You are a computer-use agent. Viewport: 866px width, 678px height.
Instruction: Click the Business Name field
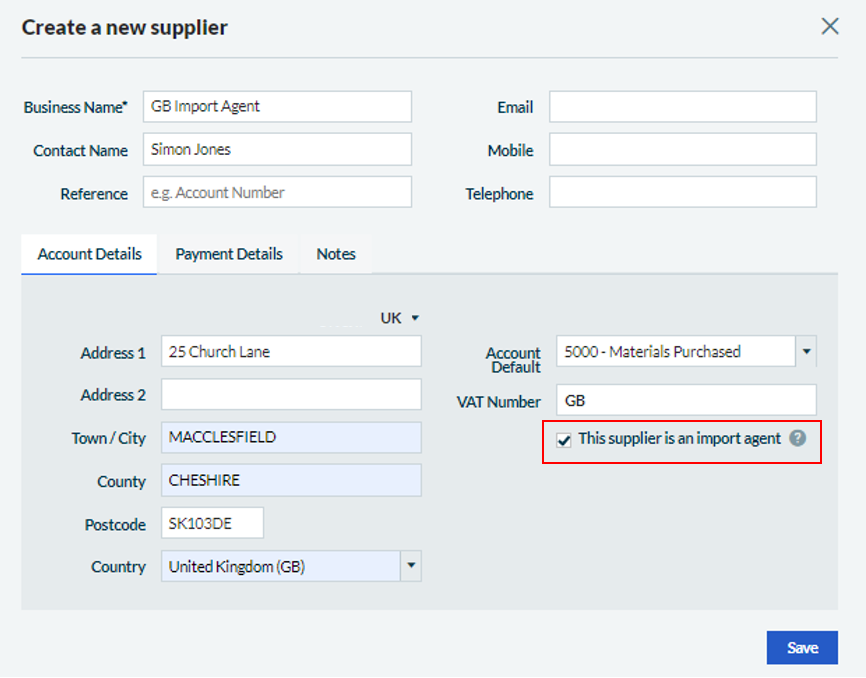[x=277, y=107]
